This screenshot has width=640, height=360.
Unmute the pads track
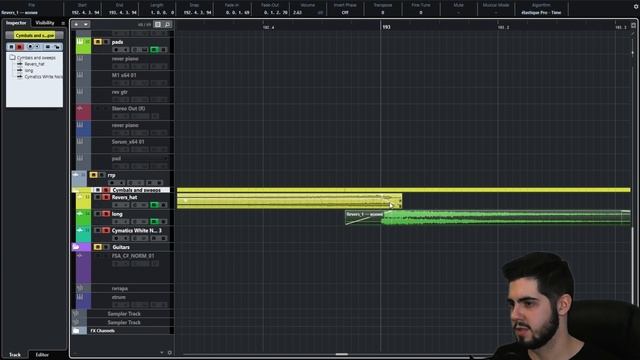pyautogui.click(x=98, y=42)
